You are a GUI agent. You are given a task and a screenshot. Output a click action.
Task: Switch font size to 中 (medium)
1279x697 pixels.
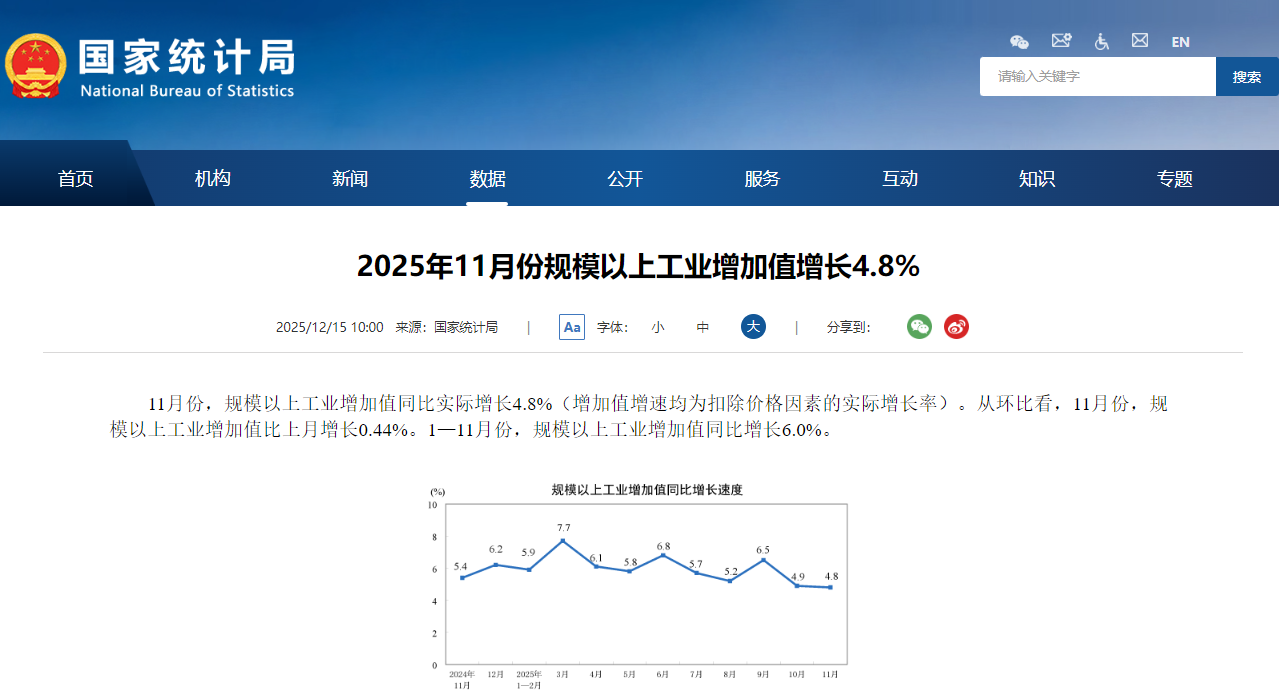(x=702, y=327)
